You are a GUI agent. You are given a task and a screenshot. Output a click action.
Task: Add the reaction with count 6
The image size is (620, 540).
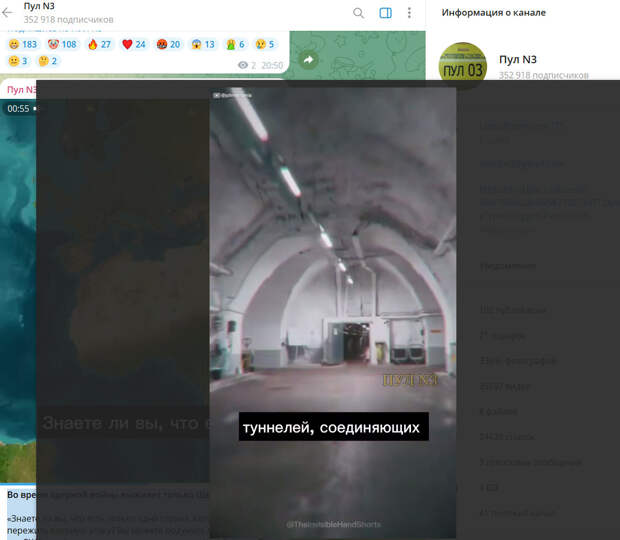(235, 44)
